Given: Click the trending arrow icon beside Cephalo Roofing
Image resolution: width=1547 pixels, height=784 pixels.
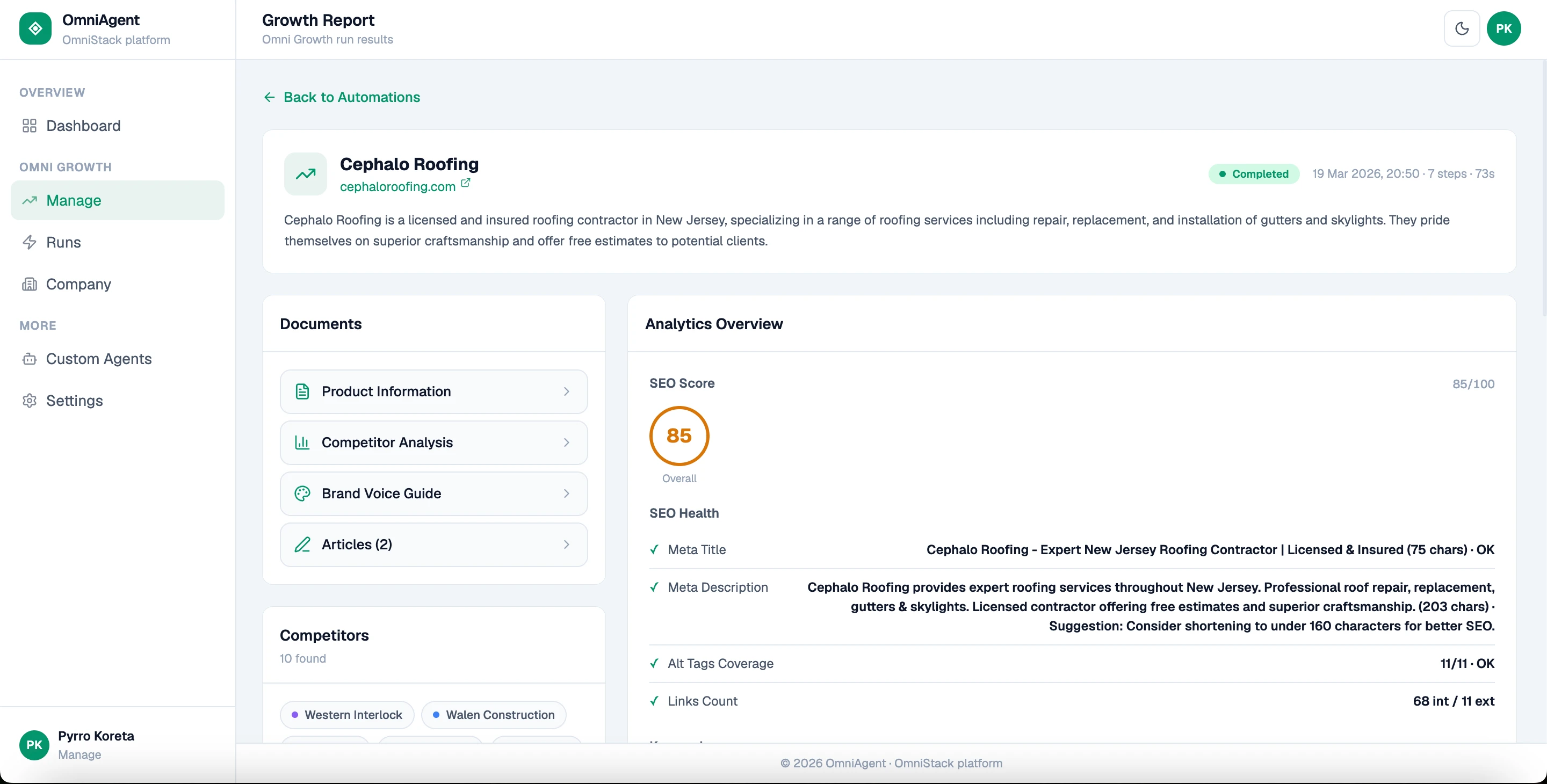Looking at the screenshot, I should pyautogui.click(x=305, y=173).
